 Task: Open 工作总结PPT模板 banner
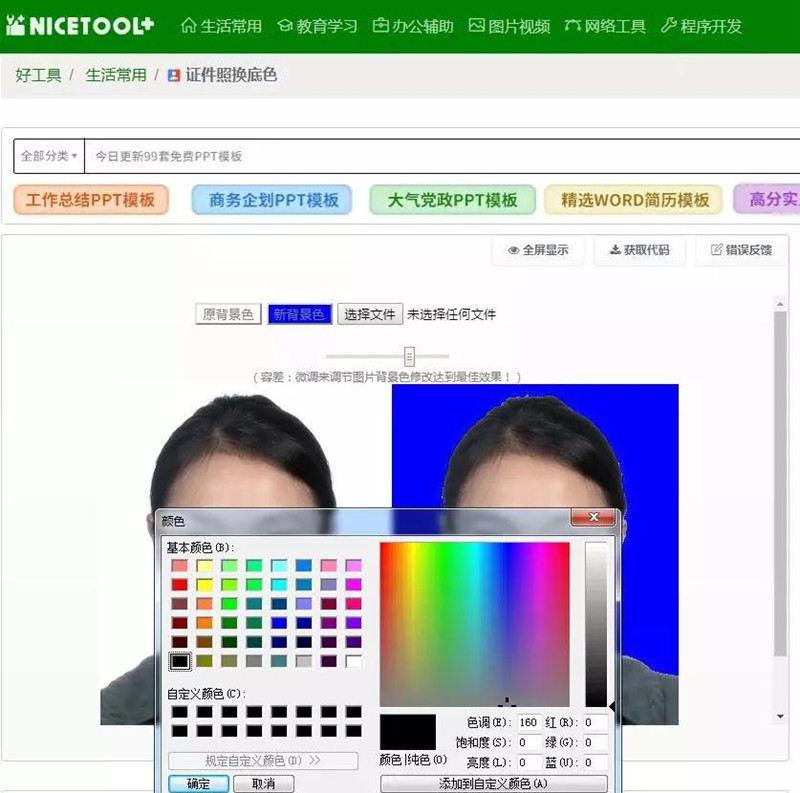click(91, 200)
